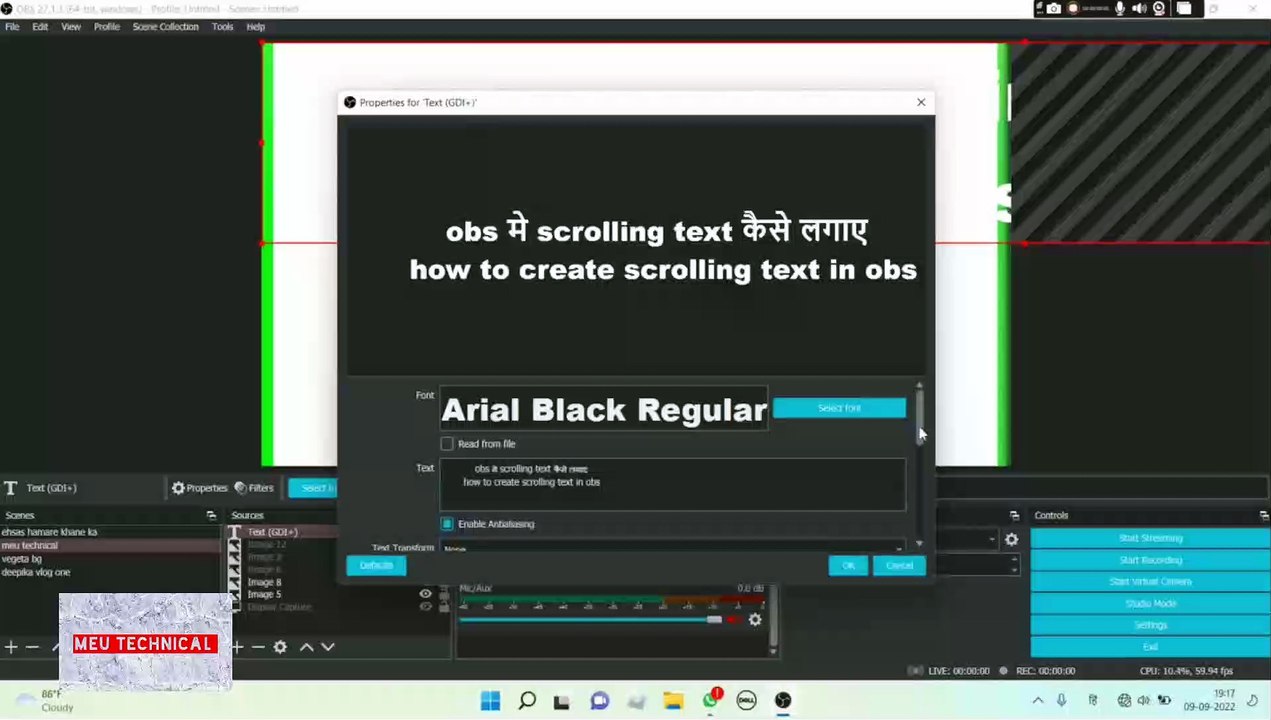
Task: Remove selected scene with minus icon
Action: (x=32, y=647)
